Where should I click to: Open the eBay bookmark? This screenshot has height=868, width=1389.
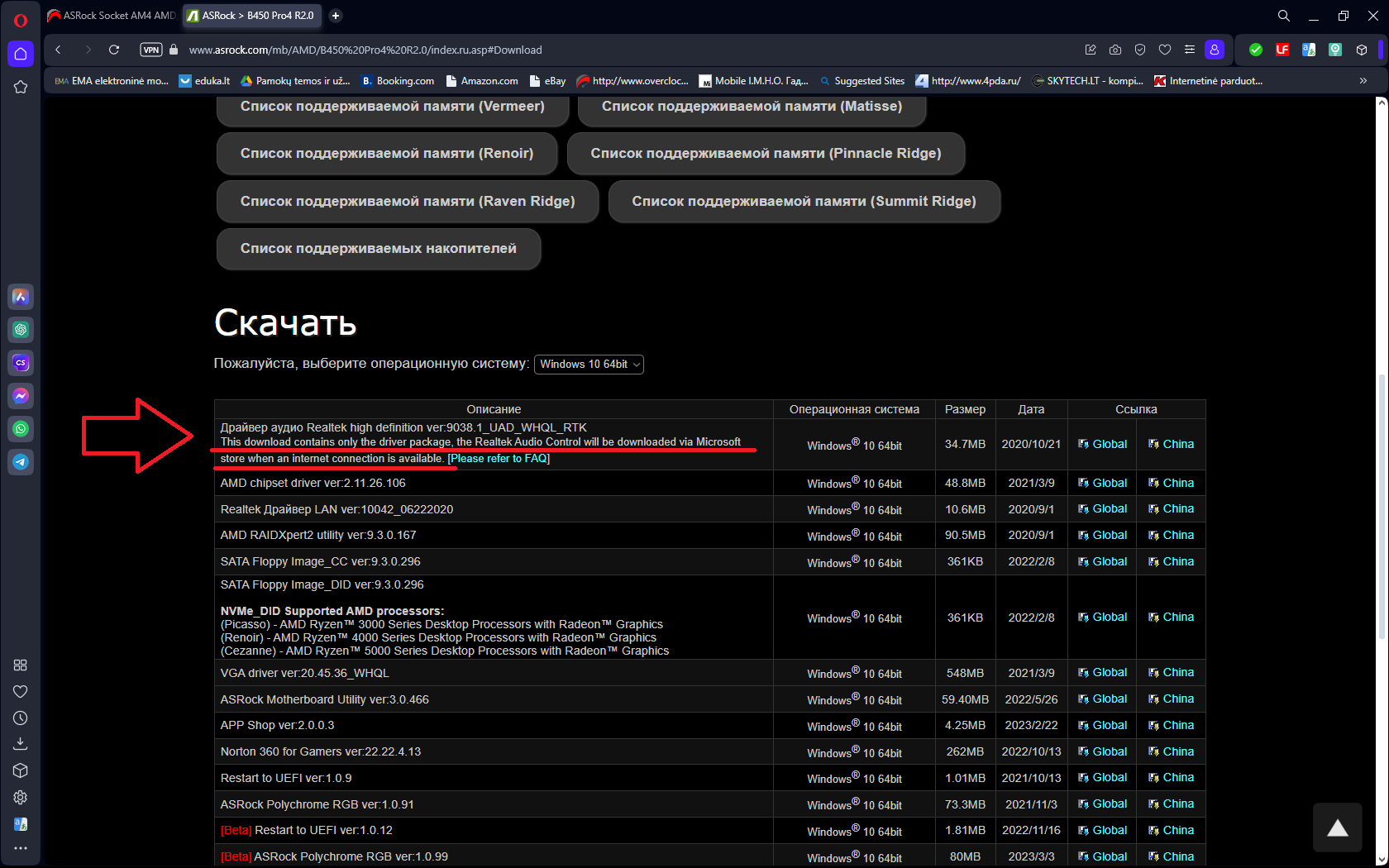tap(548, 81)
